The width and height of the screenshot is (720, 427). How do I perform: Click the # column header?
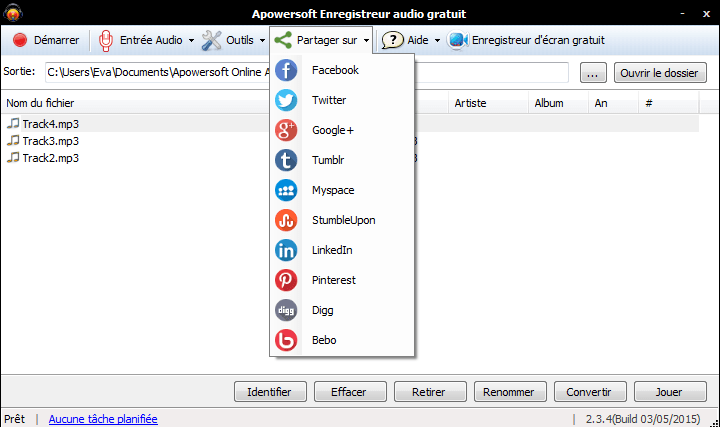[669, 103]
